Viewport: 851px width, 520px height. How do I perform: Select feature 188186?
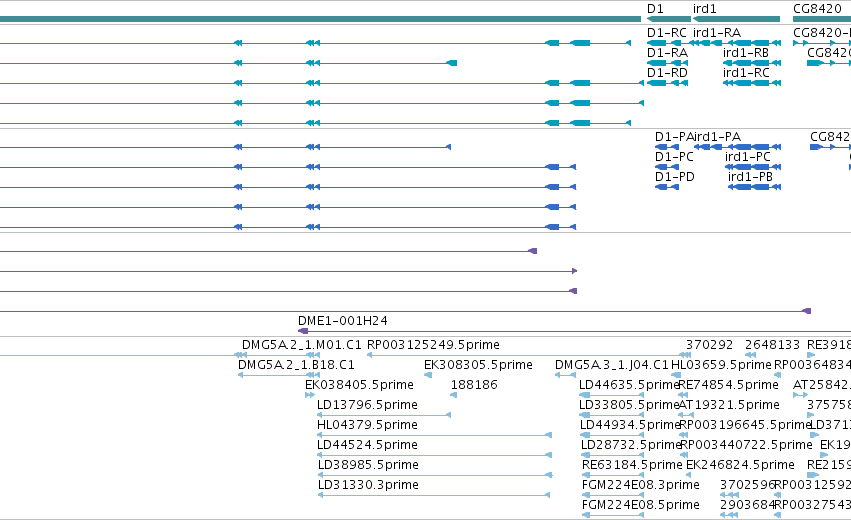pos(474,385)
